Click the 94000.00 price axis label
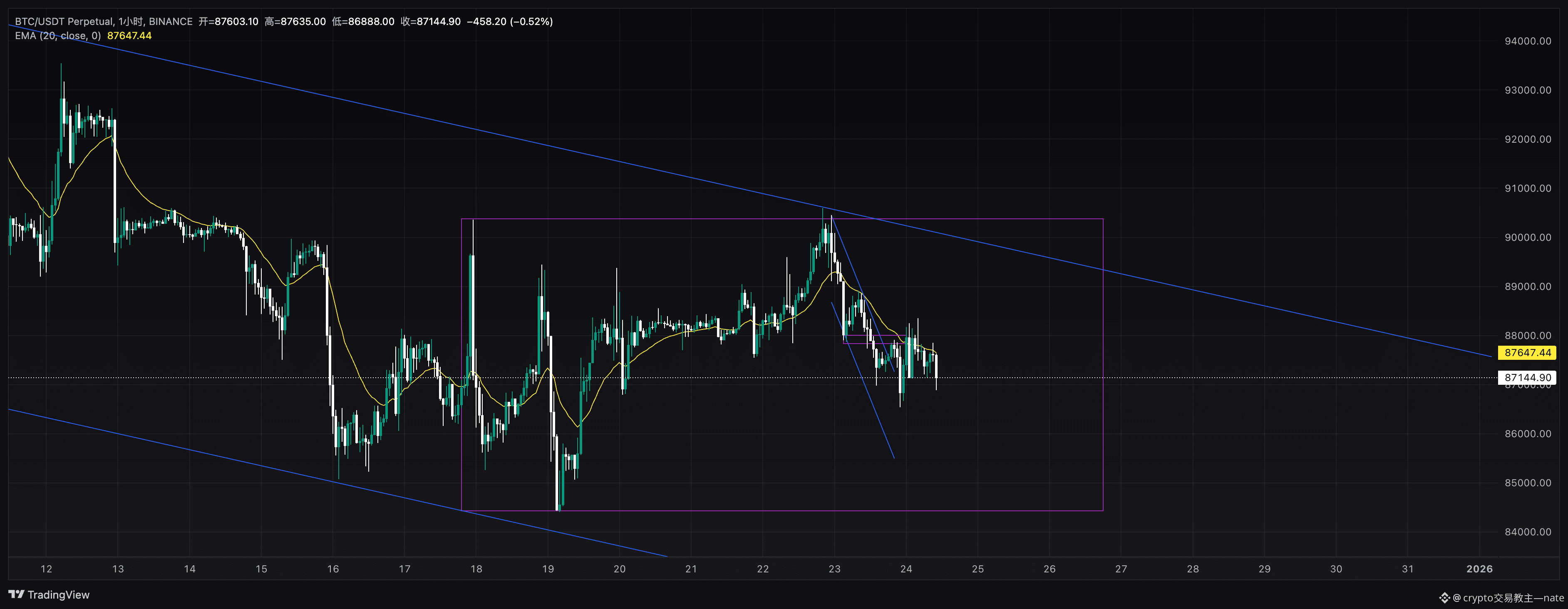The width and height of the screenshot is (1568, 609). click(x=1528, y=41)
